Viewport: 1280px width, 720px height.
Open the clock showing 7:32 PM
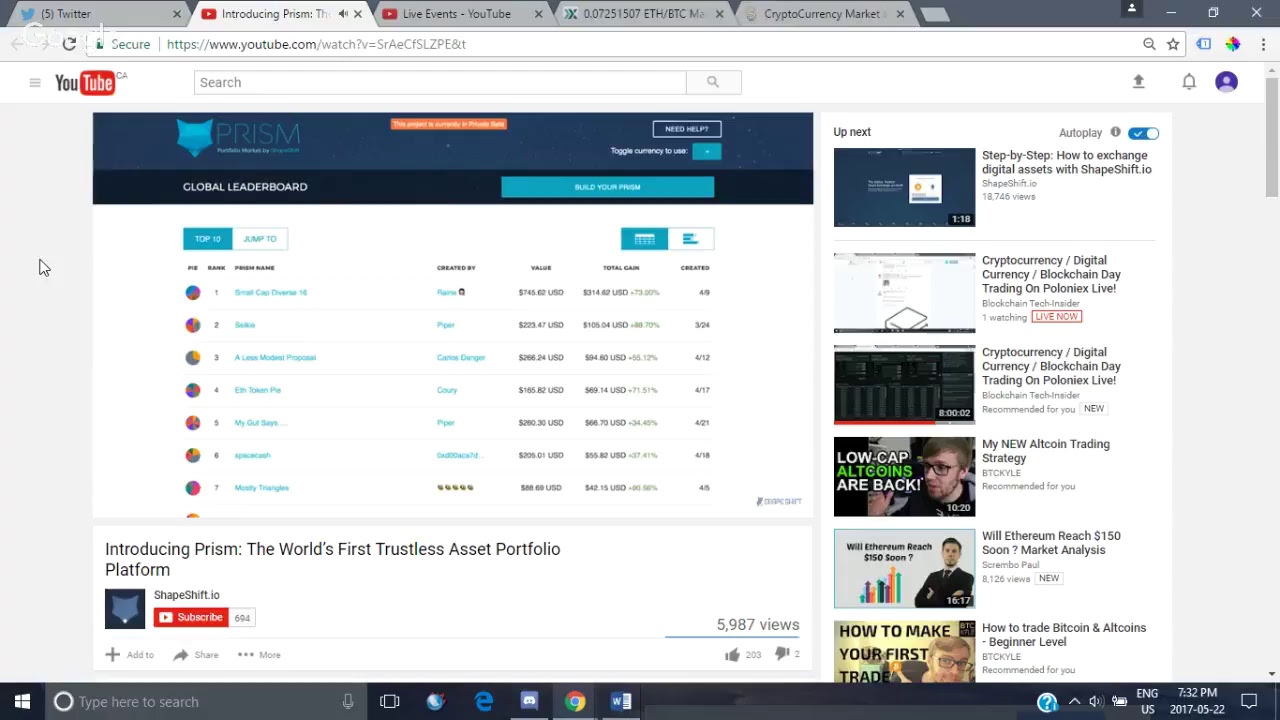click(1197, 702)
